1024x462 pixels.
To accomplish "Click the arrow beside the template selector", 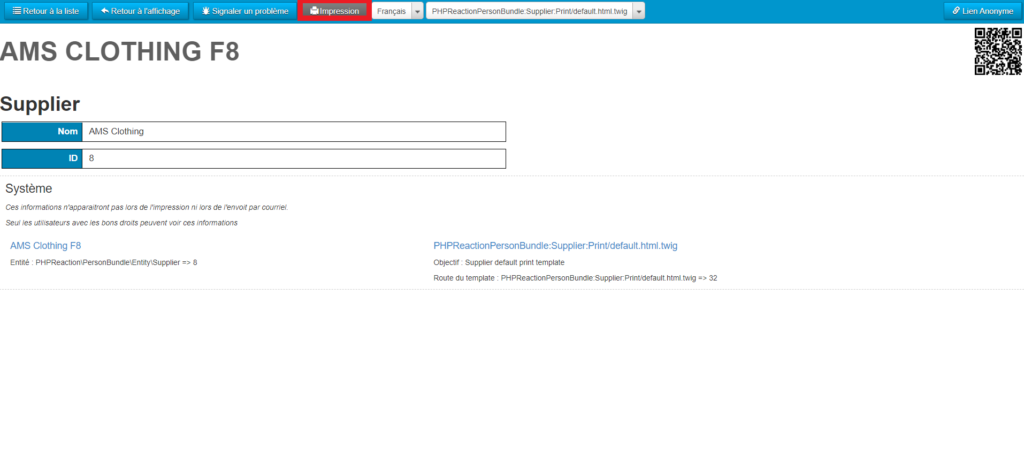I will [639, 11].
